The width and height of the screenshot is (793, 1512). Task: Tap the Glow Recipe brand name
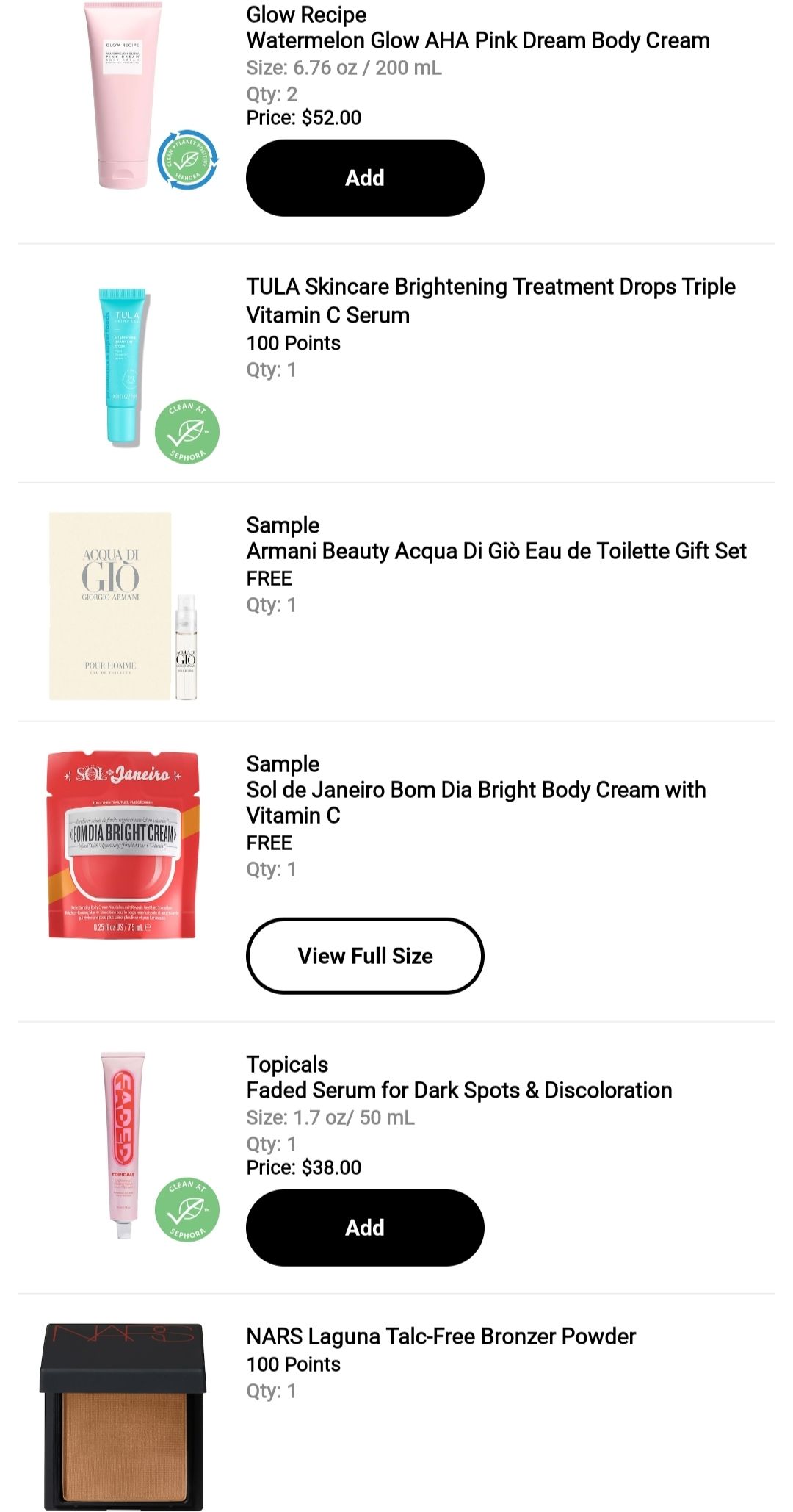pos(306,15)
